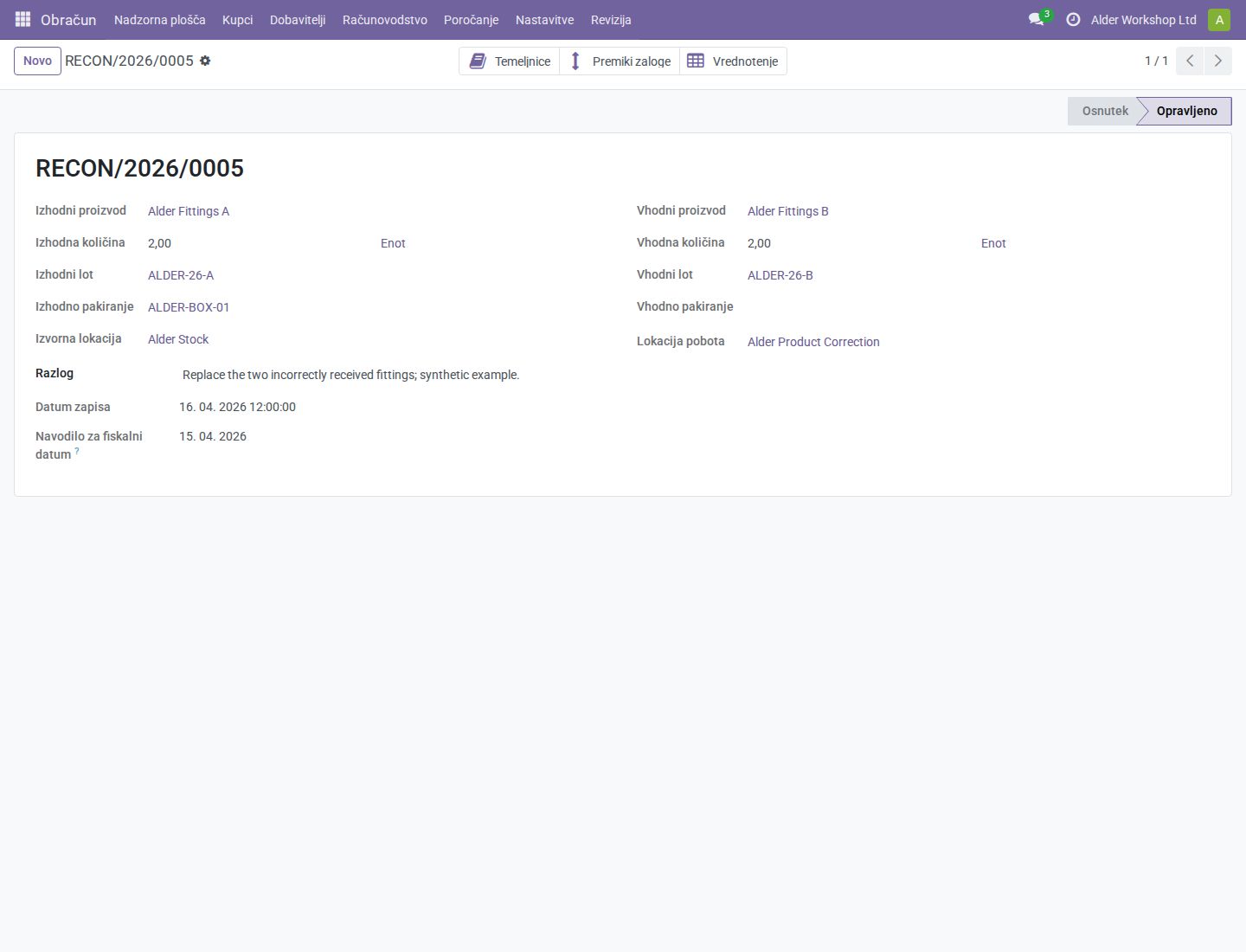The width and height of the screenshot is (1246, 952).
Task: Open Alder Fittings A product link
Action: point(189,211)
